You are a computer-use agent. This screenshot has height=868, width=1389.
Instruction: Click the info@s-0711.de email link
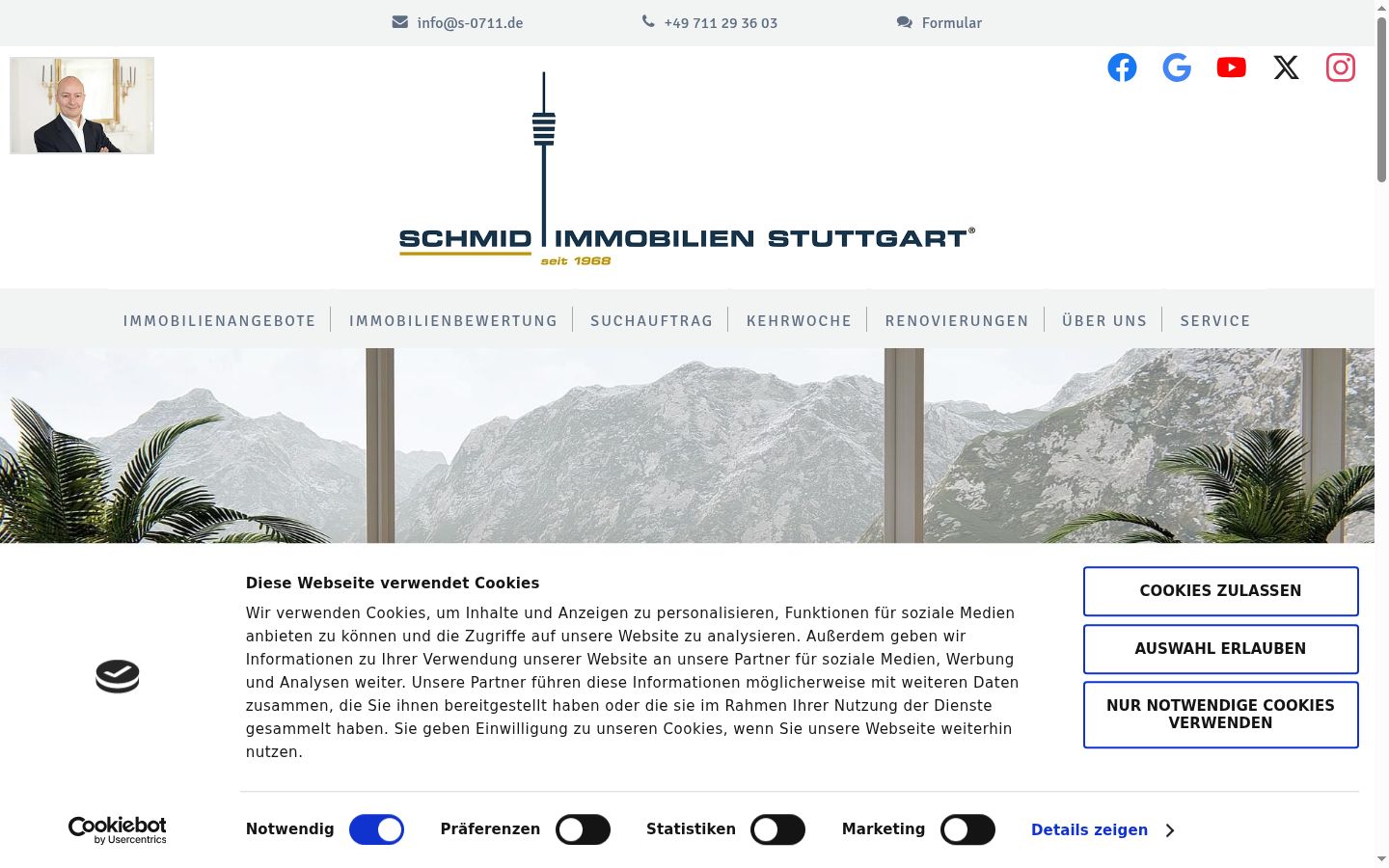[470, 23]
